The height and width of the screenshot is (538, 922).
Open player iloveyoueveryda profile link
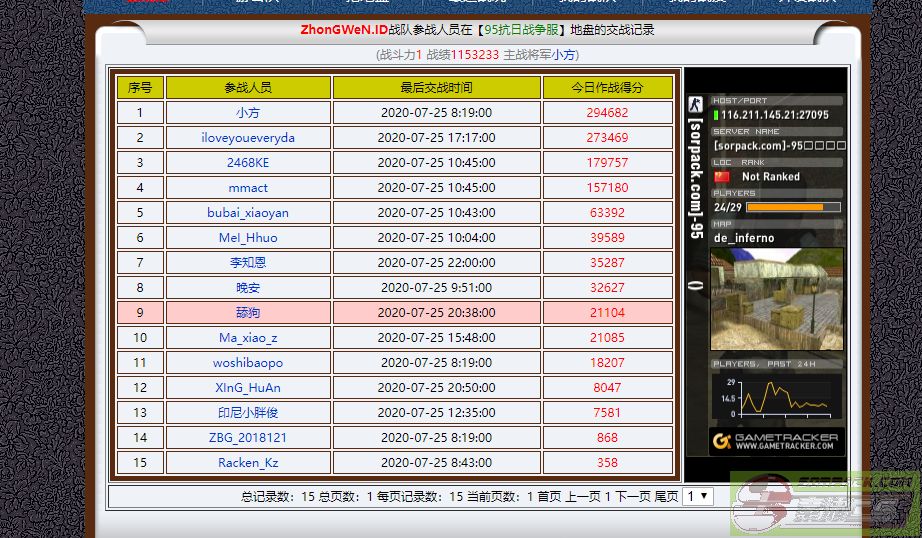(248, 138)
